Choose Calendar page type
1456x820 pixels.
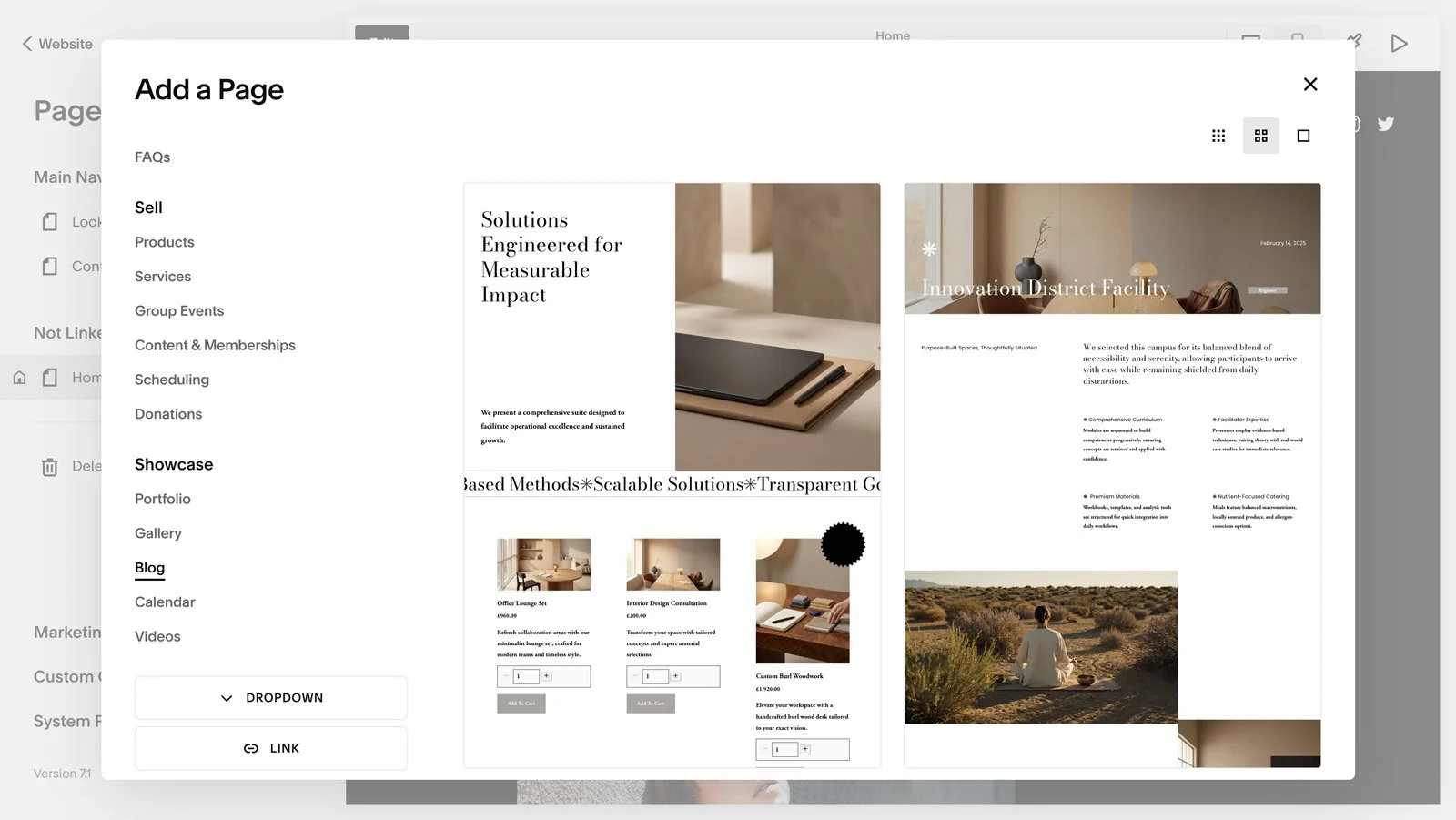(x=165, y=602)
